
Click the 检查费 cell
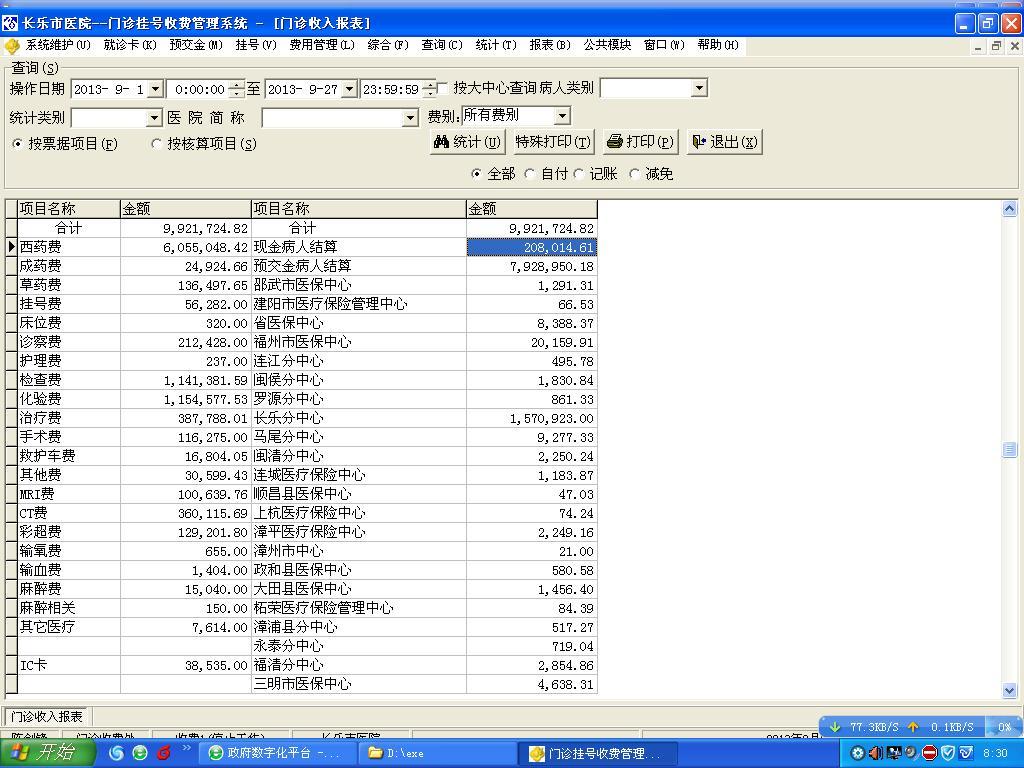tap(69, 380)
